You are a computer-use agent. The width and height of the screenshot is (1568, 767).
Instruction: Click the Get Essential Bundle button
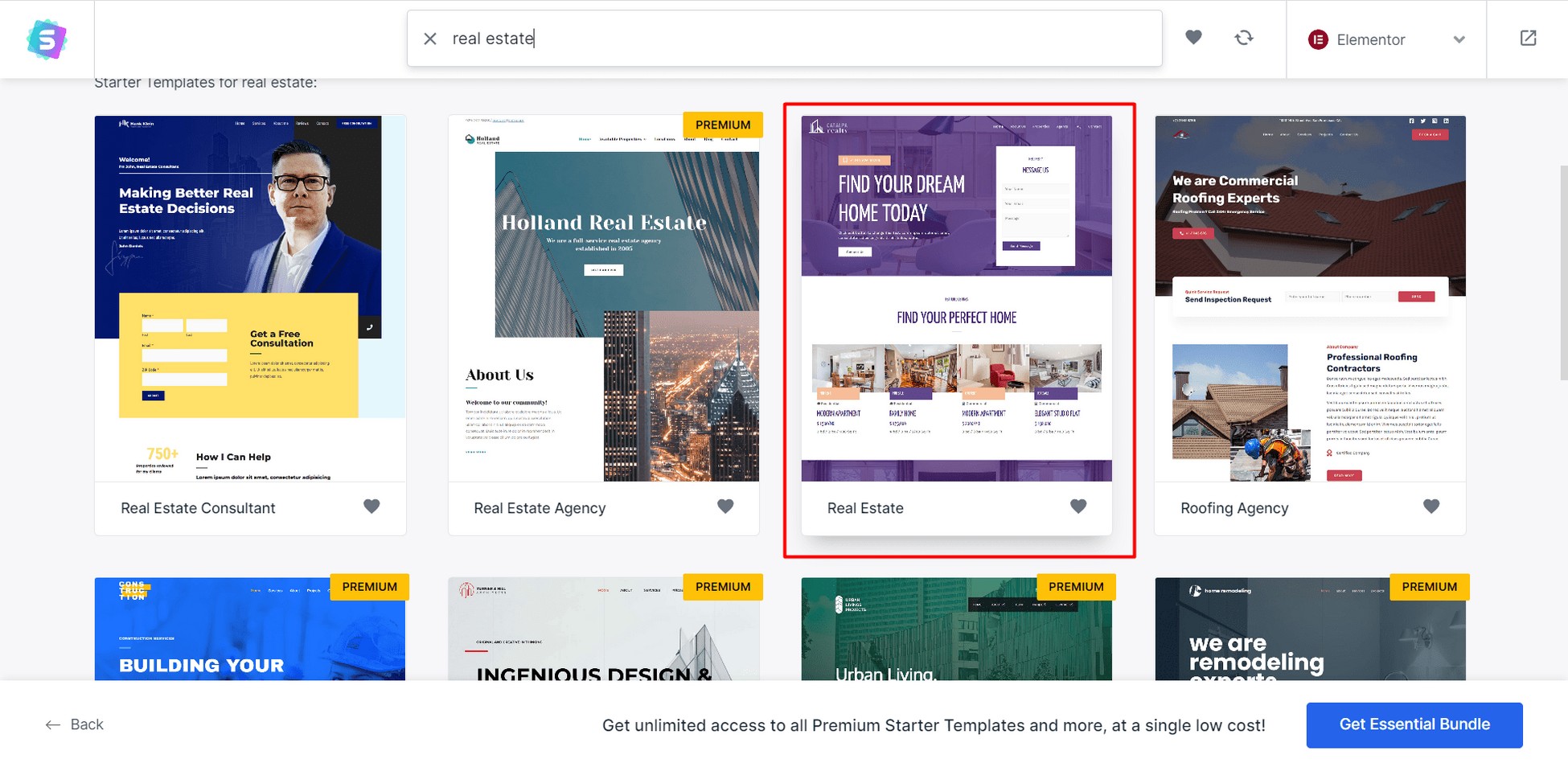pos(1414,724)
